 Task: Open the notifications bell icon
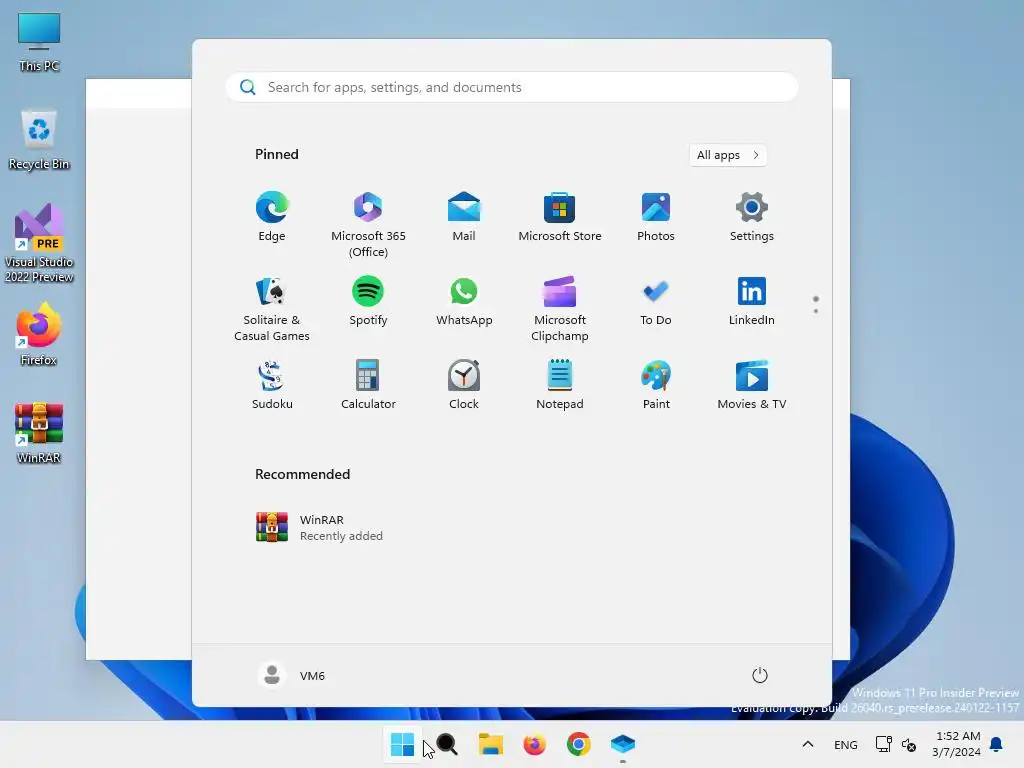tap(996, 744)
